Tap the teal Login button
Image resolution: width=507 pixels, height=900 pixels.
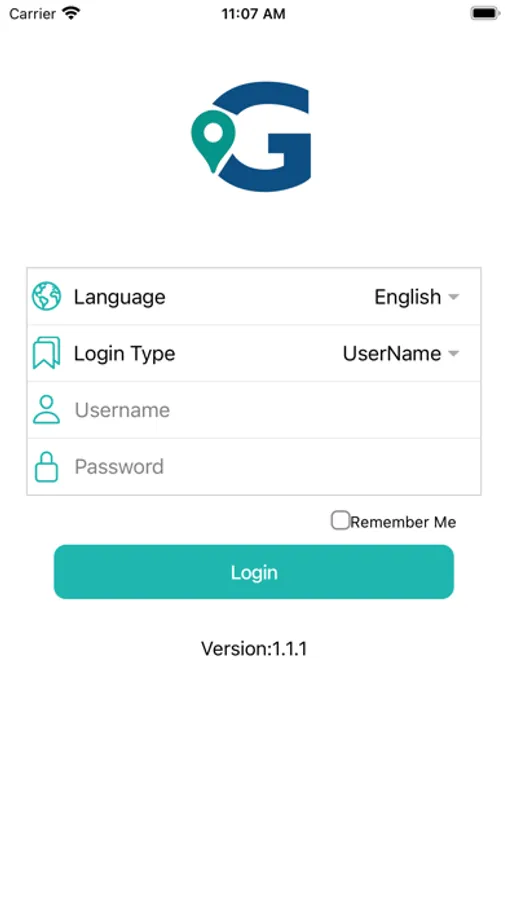pos(254,572)
